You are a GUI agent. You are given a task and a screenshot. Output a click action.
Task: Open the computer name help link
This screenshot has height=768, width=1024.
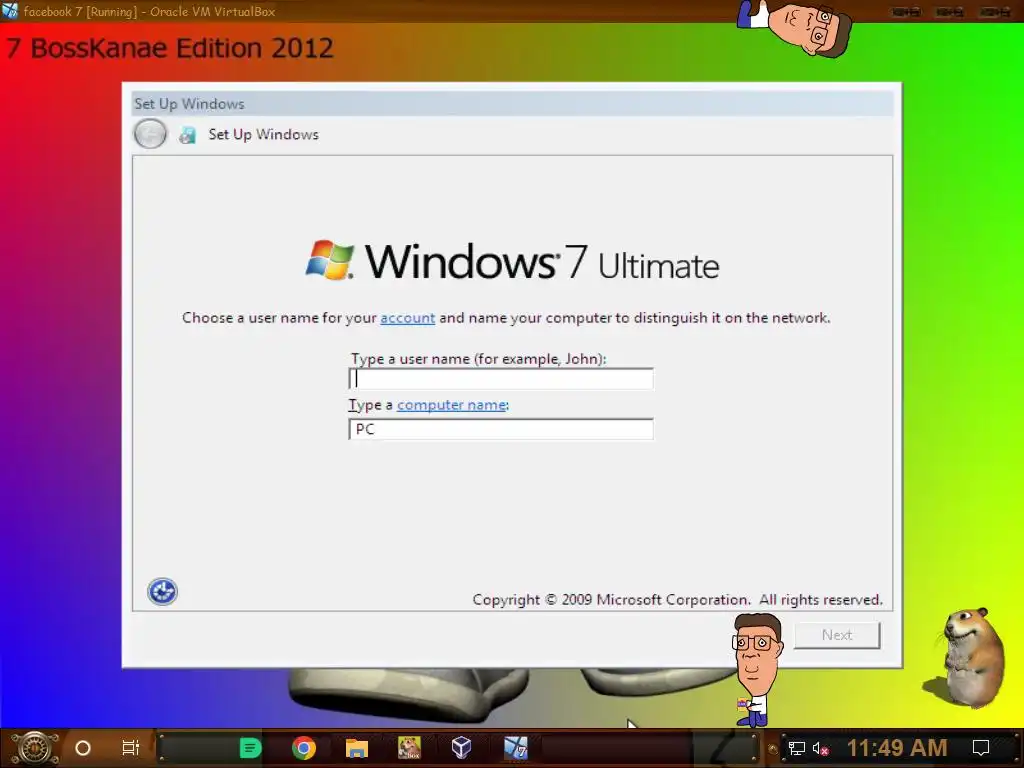pyautogui.click(x=451, y=405)
